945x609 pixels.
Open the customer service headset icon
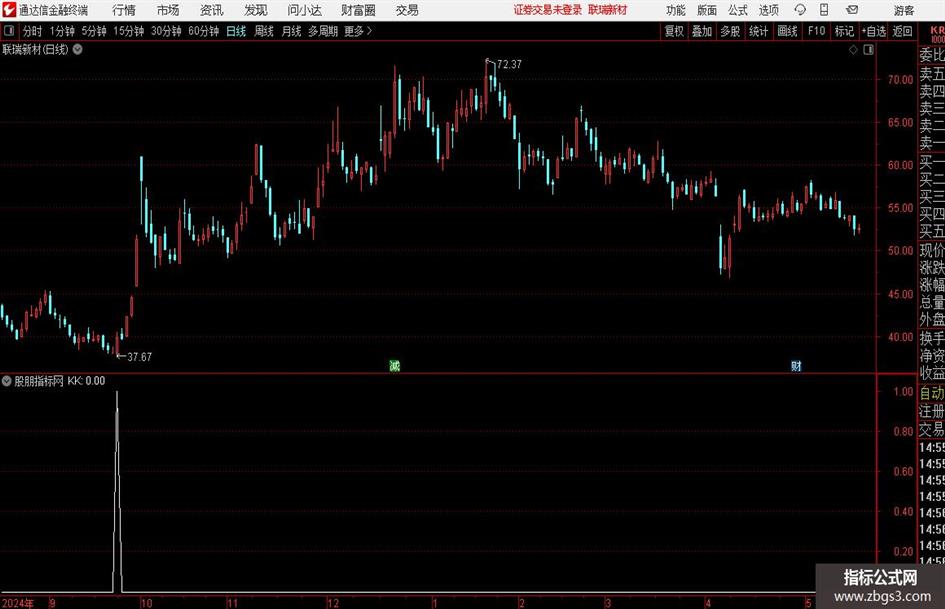pos(800,10)
